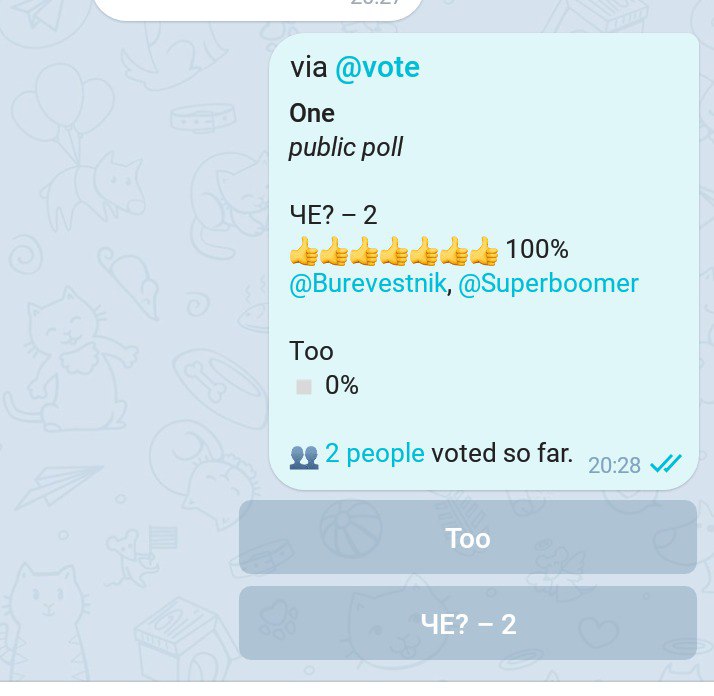Click "Too" option text inside the poll bubble
This screenshot has height=696, width=714.
click(x=311, y=351)
